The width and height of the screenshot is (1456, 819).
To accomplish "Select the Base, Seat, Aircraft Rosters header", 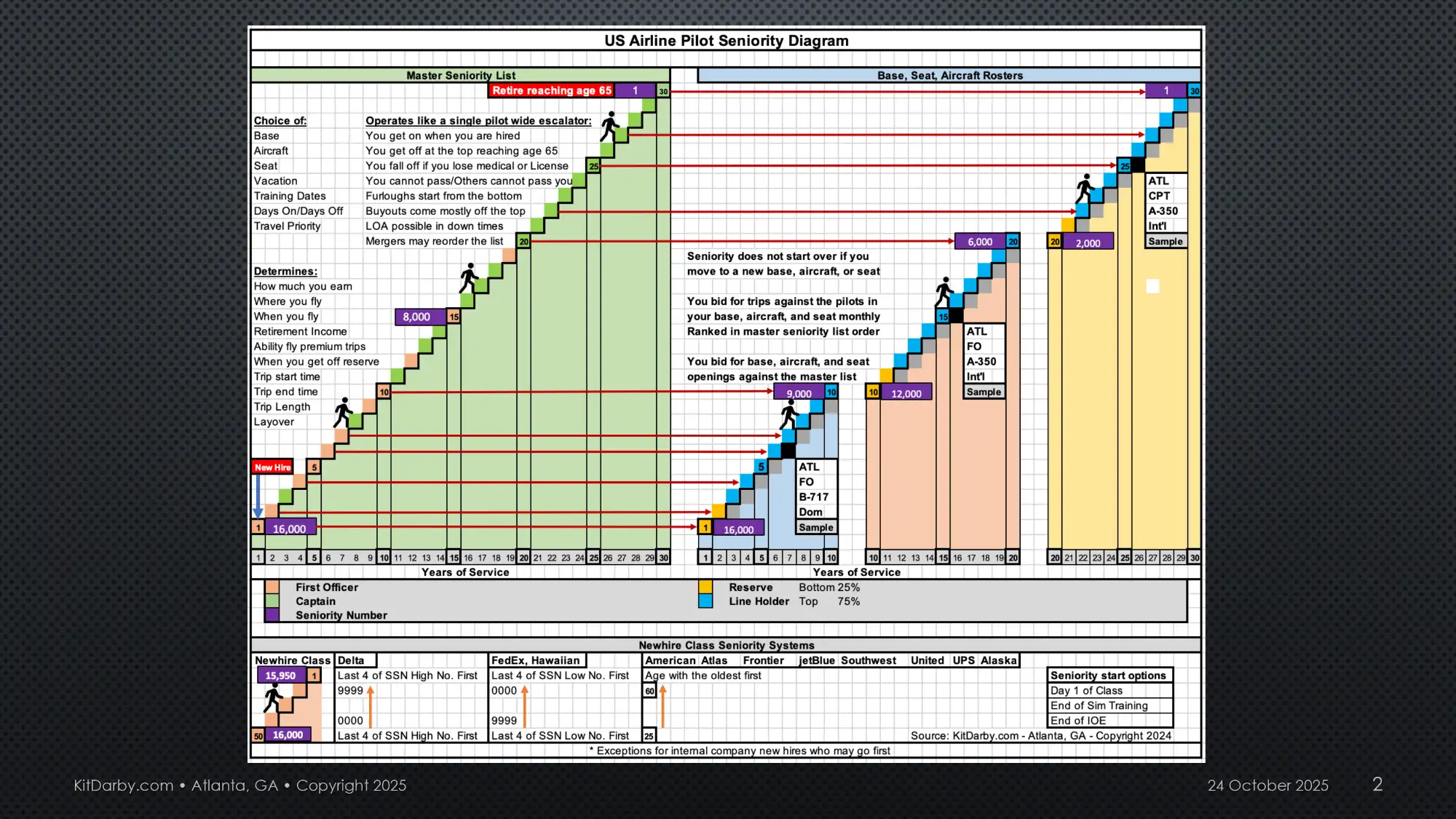I will (x=949, y=75).
